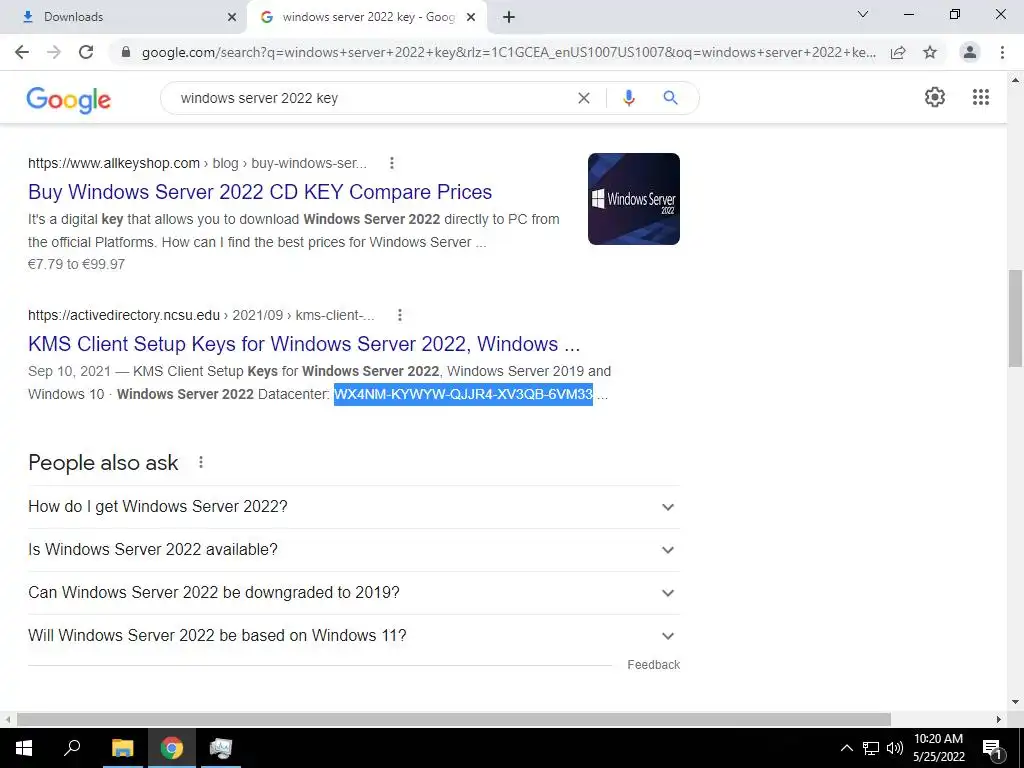Click the vertical scrollbar thumb
Viewport: 1024px width, 768px height.
pos(1015,319)
